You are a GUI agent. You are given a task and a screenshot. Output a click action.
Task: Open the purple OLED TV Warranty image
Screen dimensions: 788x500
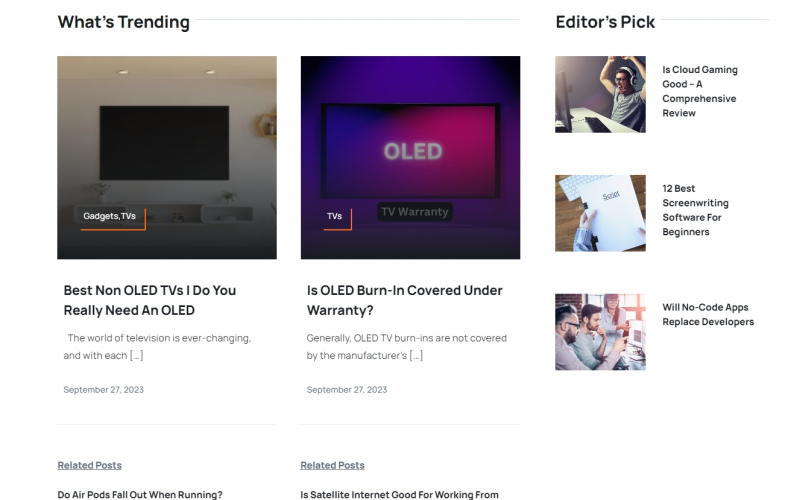[410, 157]
